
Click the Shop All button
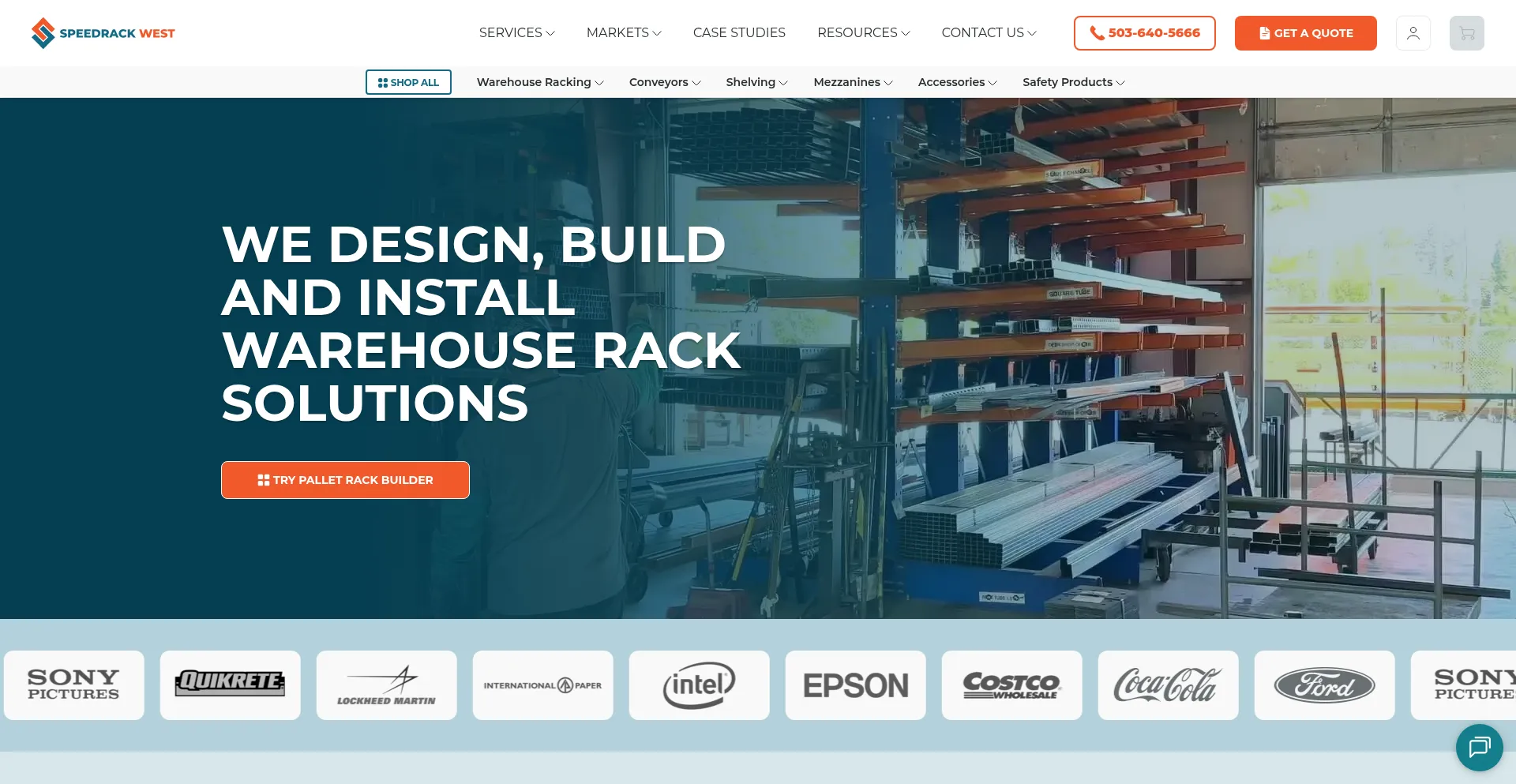[x=408, y=82]
